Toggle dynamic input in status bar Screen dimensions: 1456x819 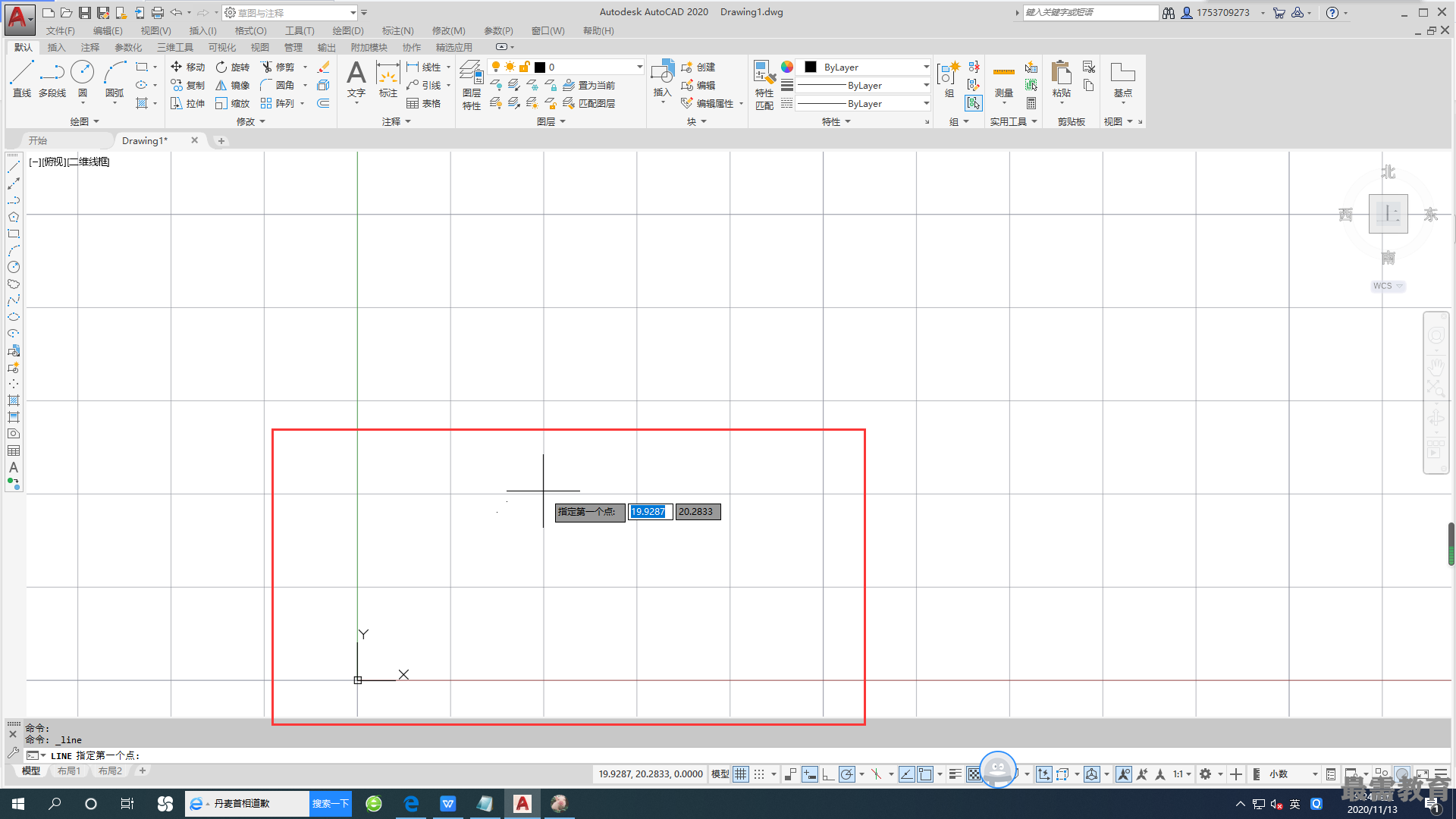pyautogui.click(x=810, y=773)
